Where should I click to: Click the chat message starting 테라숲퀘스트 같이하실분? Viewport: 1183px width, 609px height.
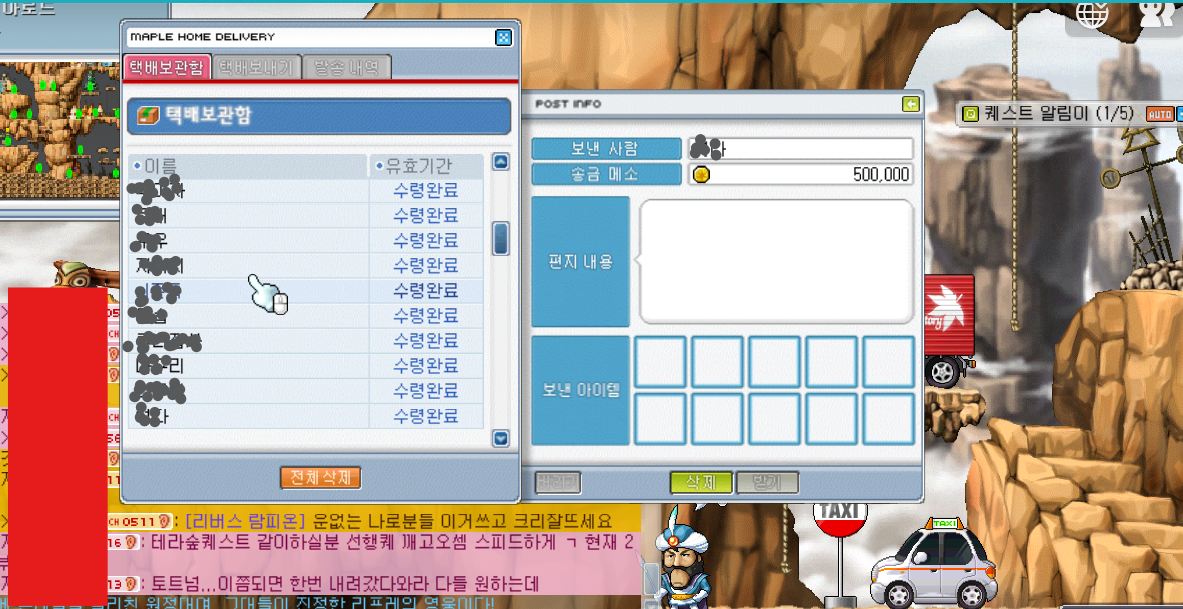pyautogui.click(x=392, y=542)
